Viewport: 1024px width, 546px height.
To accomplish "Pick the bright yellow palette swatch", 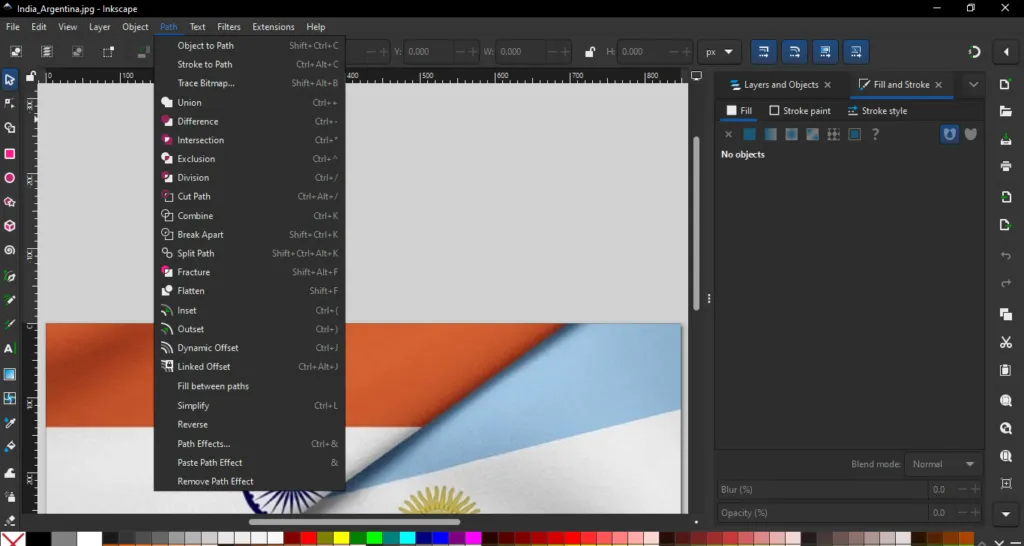I will 342,539.
